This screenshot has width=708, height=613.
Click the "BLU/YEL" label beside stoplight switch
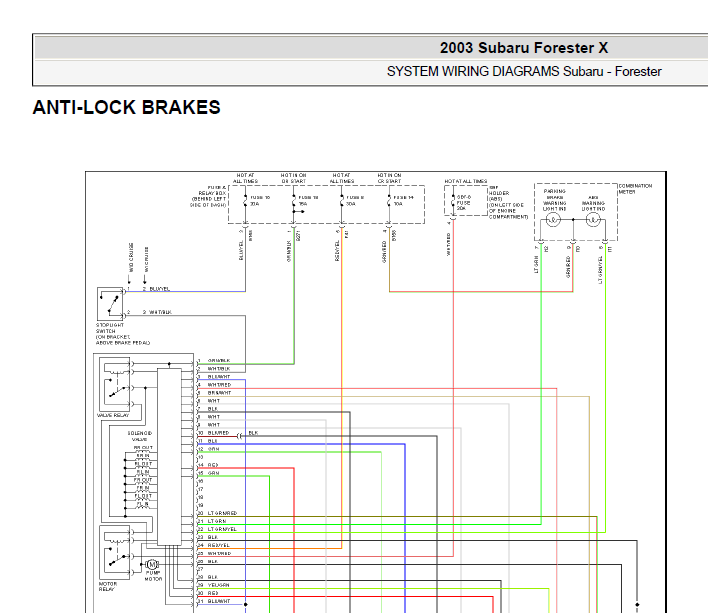click(x=159, y=289)
